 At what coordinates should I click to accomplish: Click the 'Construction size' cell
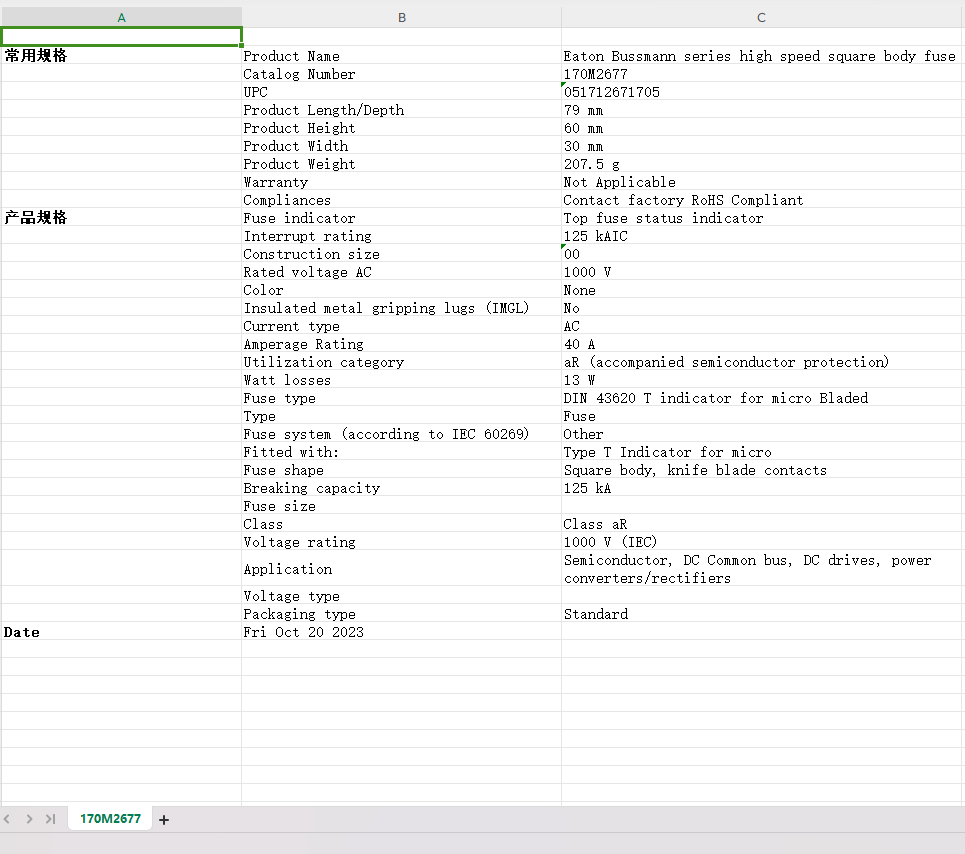(401, 254)
